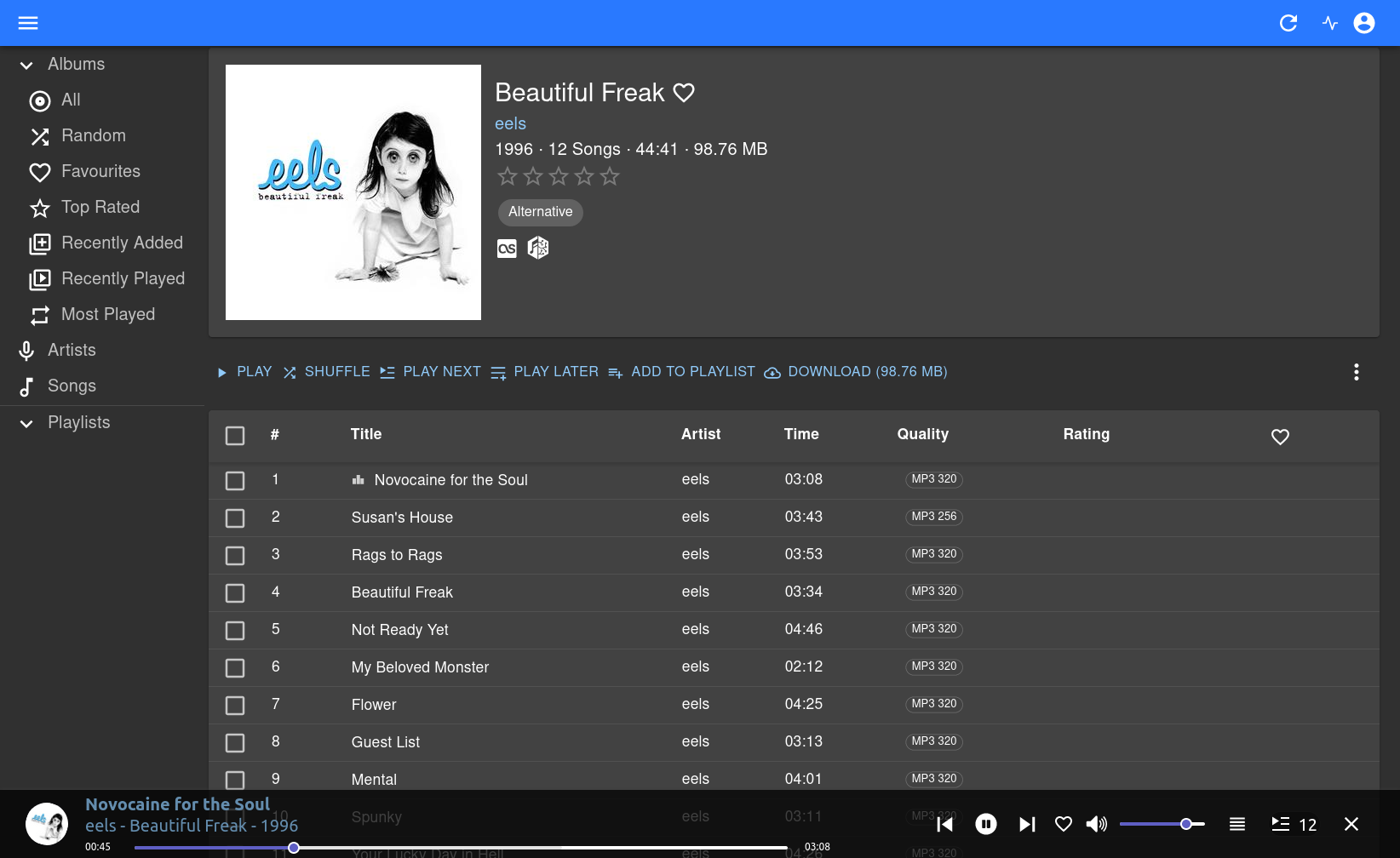
Task: Rate the album three stars
Action: 559,176
